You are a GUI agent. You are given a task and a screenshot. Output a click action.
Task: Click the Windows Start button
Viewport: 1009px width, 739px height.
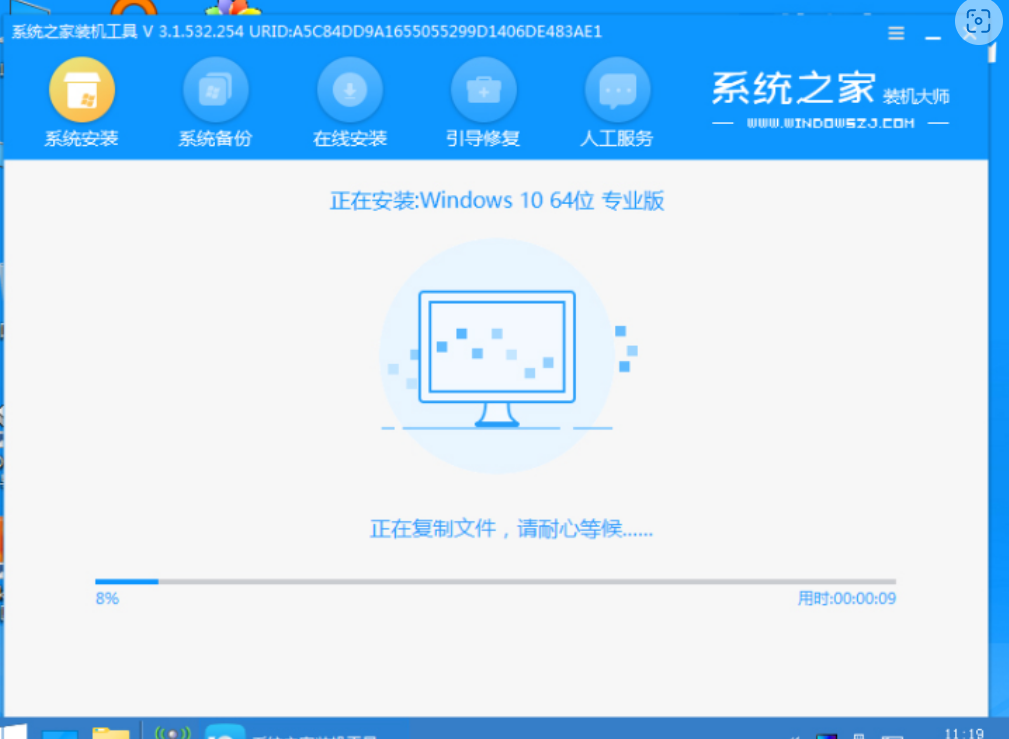click(15, 733)
